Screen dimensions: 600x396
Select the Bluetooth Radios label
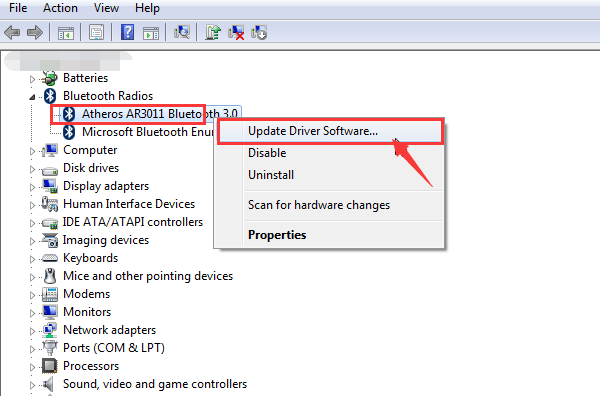click(108, 96)
